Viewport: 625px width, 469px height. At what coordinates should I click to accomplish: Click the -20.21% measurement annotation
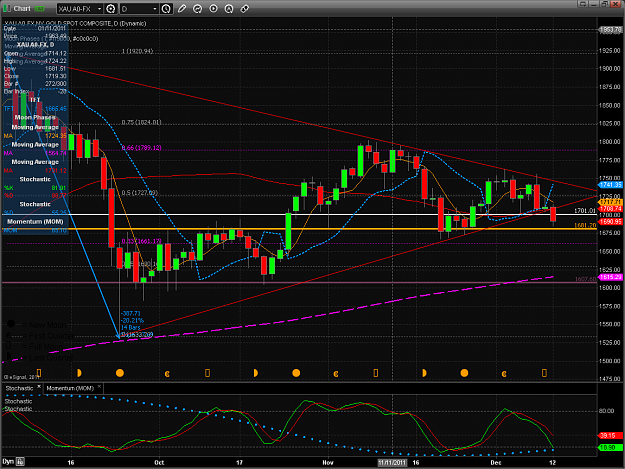pyautogui.click(x=132, y=320)
